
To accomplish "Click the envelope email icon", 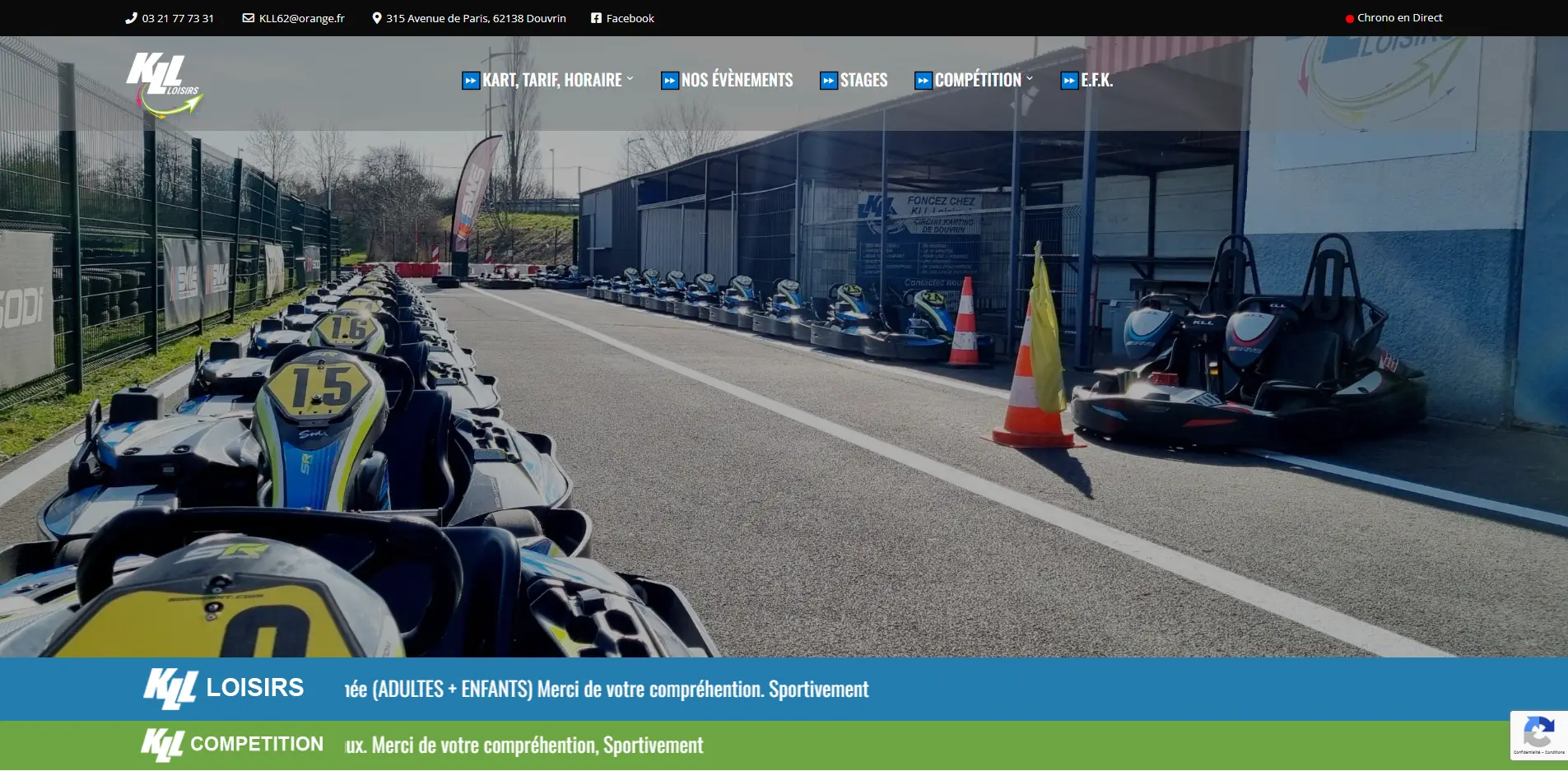I will [x=248, y=18].
